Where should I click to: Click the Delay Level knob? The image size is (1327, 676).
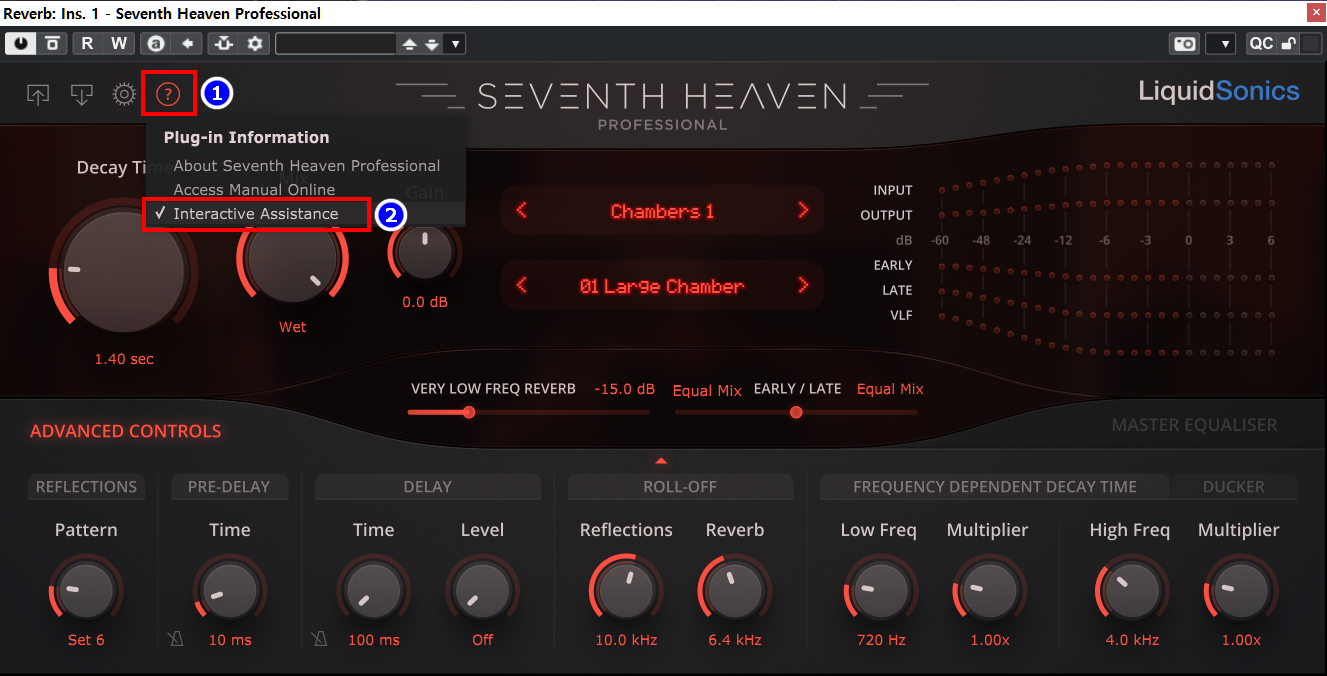pyautogui.click(x=482, y=590)
